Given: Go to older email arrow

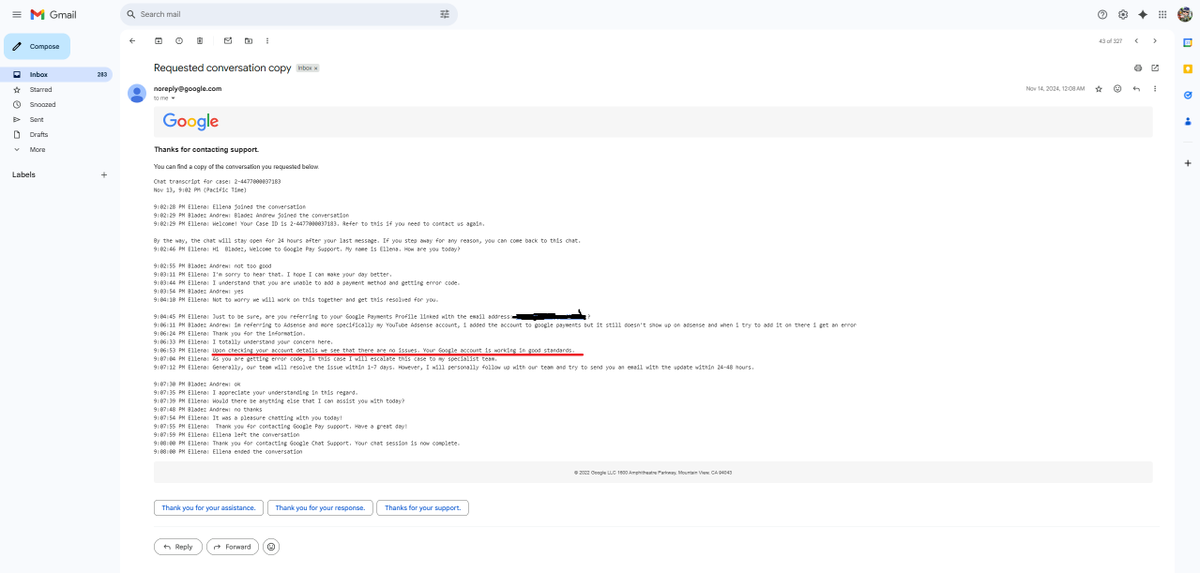Looking at the screenshot, I should [1155, 41].
